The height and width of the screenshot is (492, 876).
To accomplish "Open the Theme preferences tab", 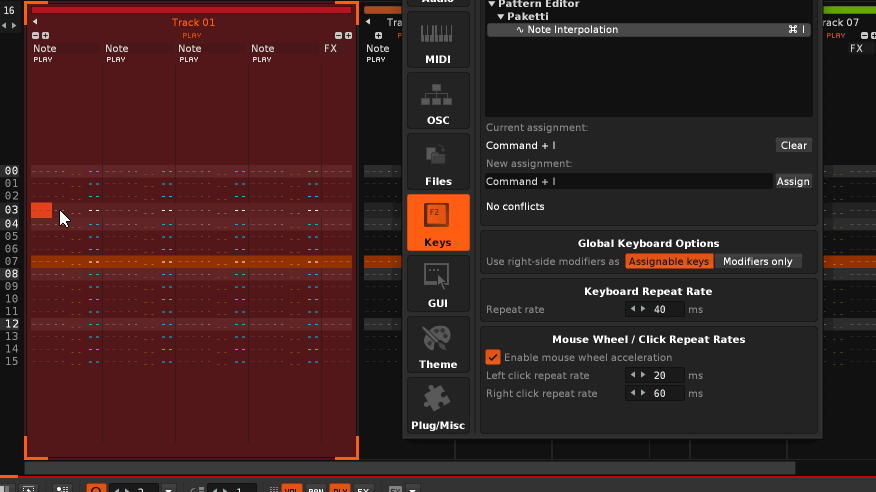I will point(438,346).
